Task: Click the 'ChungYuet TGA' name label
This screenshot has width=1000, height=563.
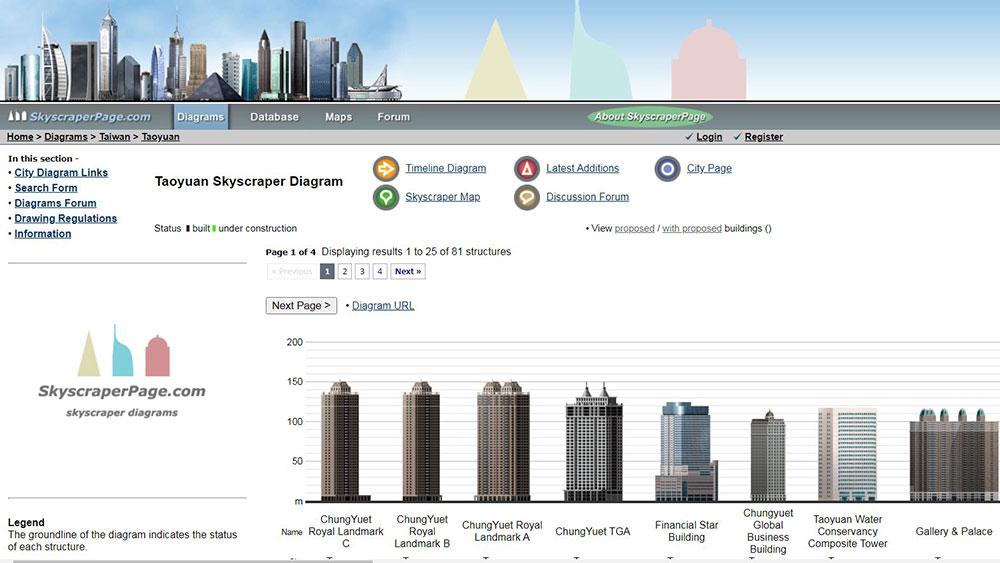Action: coord(592,531)
